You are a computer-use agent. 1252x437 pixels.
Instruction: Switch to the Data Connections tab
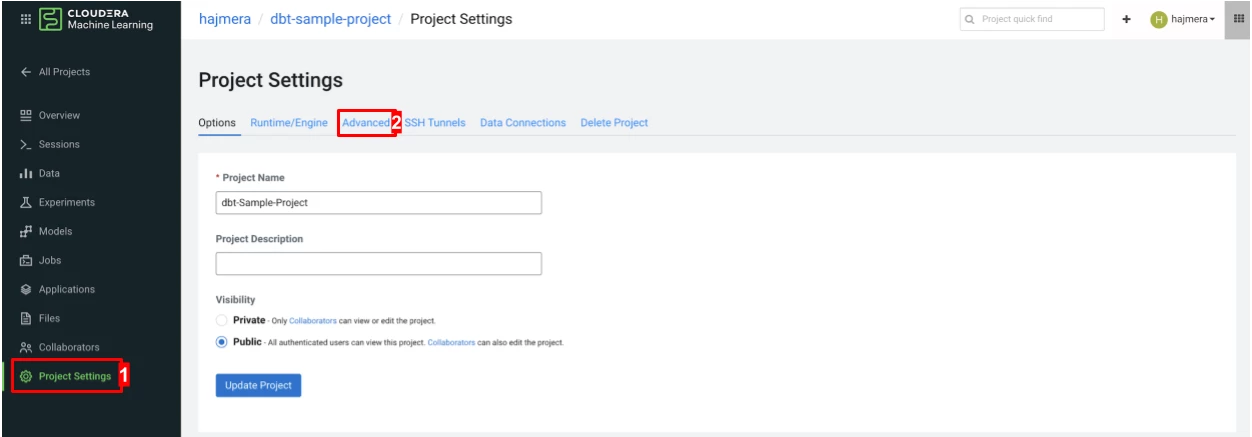click(x=523, y=123)
